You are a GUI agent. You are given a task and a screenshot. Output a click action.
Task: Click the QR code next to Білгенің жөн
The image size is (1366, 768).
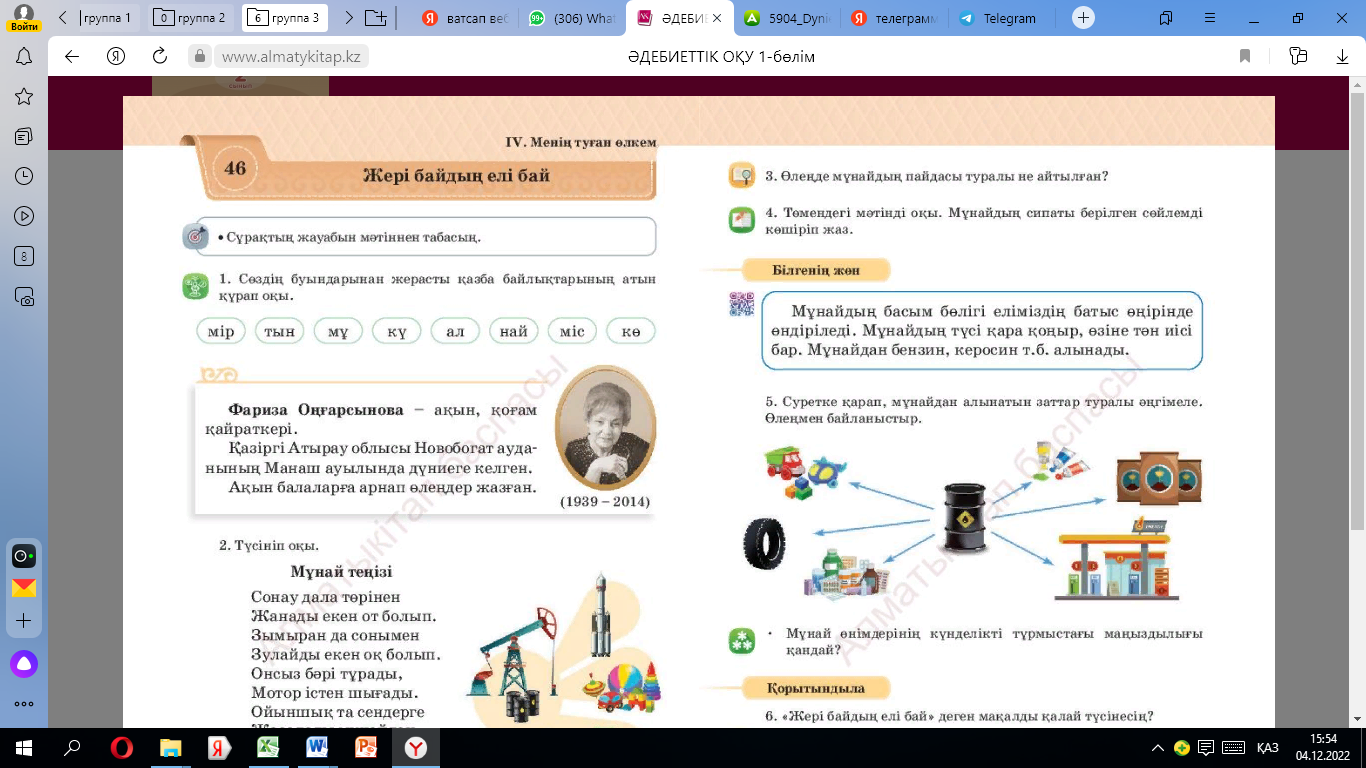click(741, 303)
